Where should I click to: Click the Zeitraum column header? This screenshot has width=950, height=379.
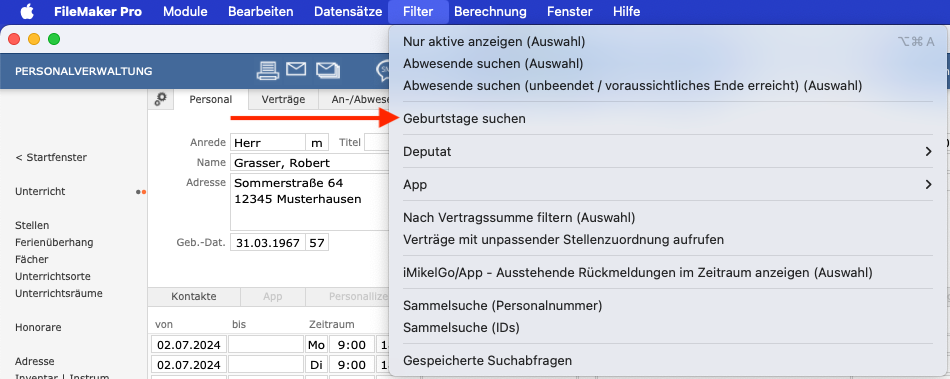pyautogui.click(x=331, y=325)
